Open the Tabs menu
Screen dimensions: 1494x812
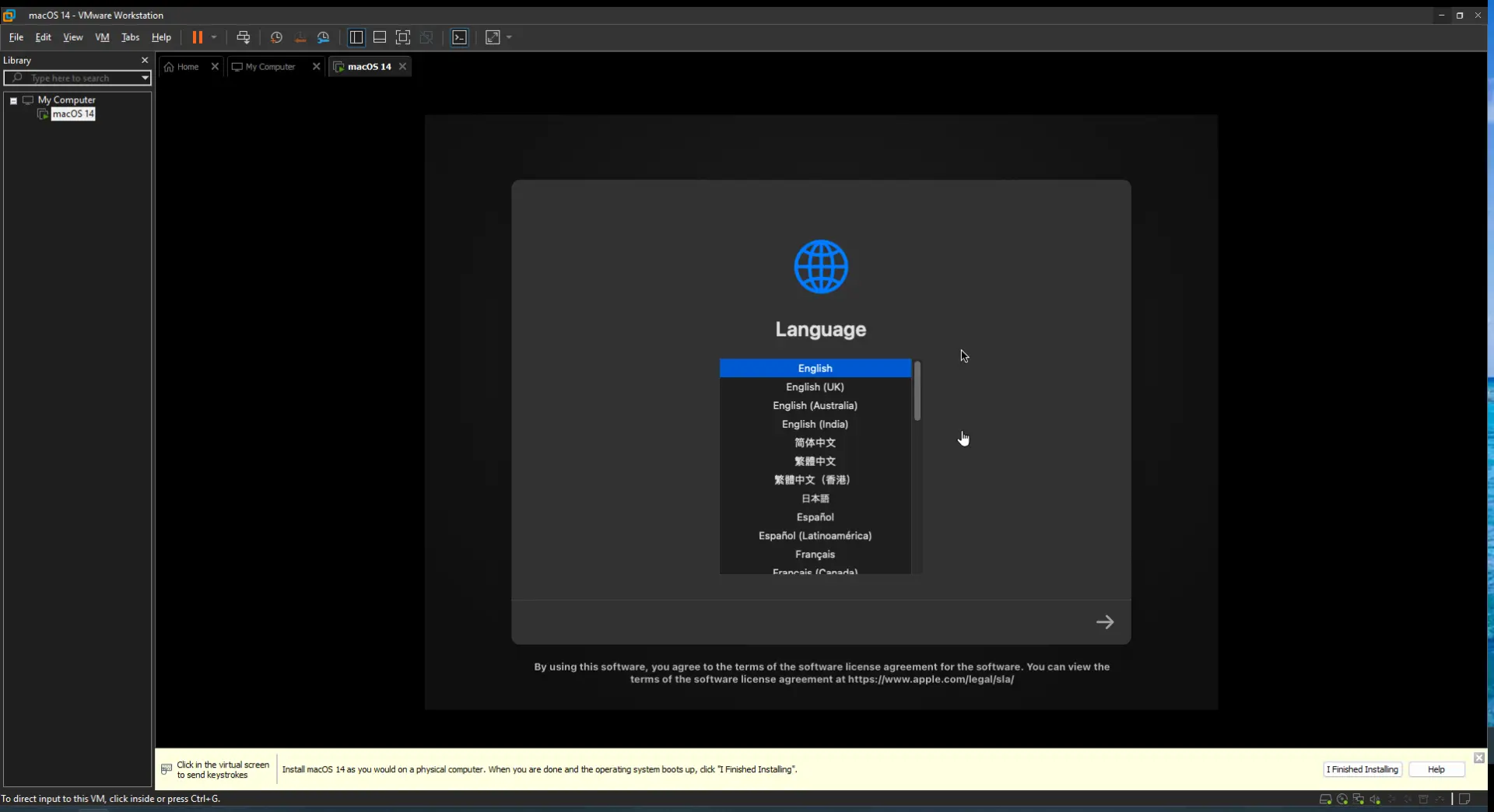click(x=130, y=37)
